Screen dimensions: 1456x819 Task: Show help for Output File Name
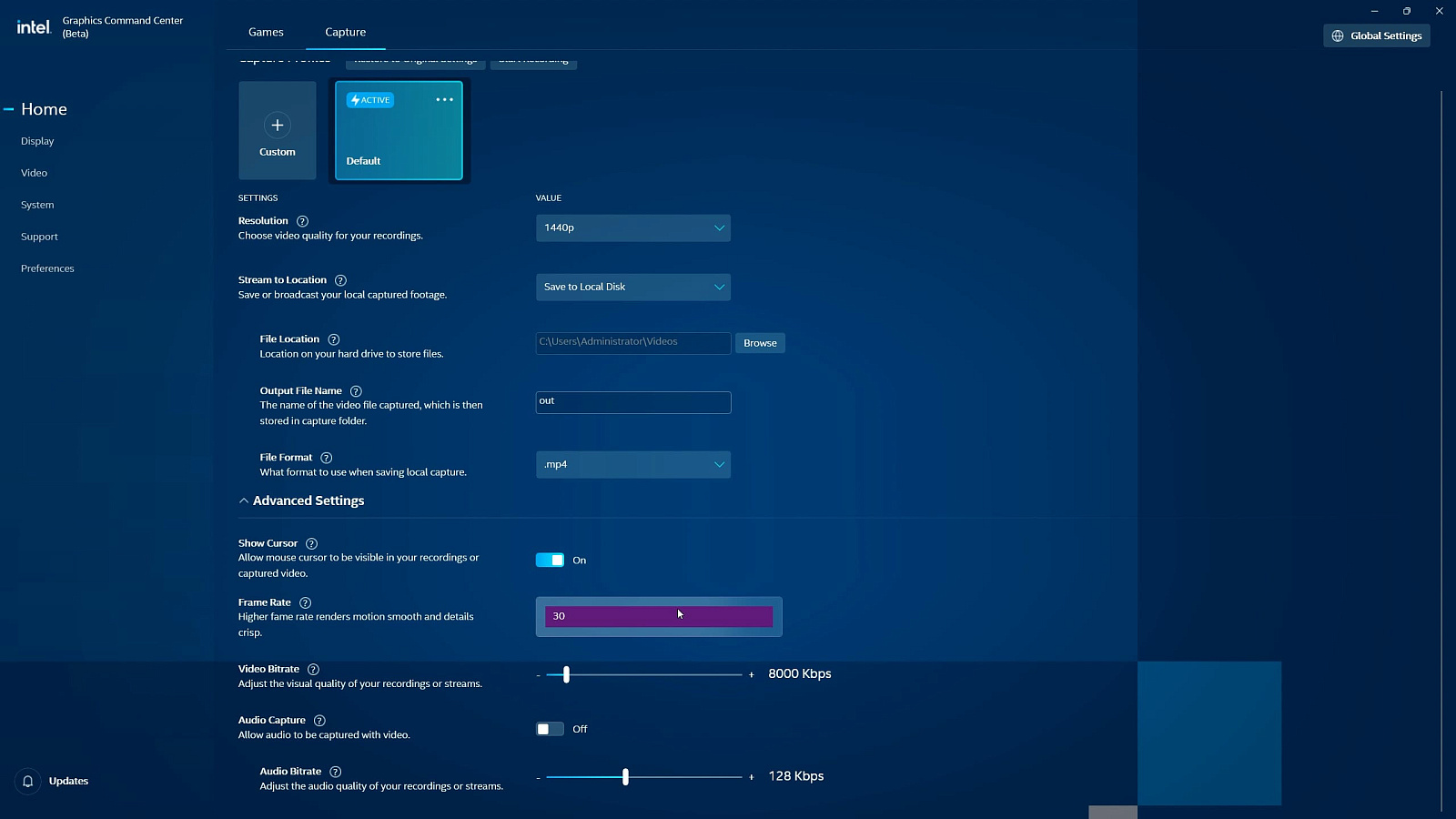point(356,391)
